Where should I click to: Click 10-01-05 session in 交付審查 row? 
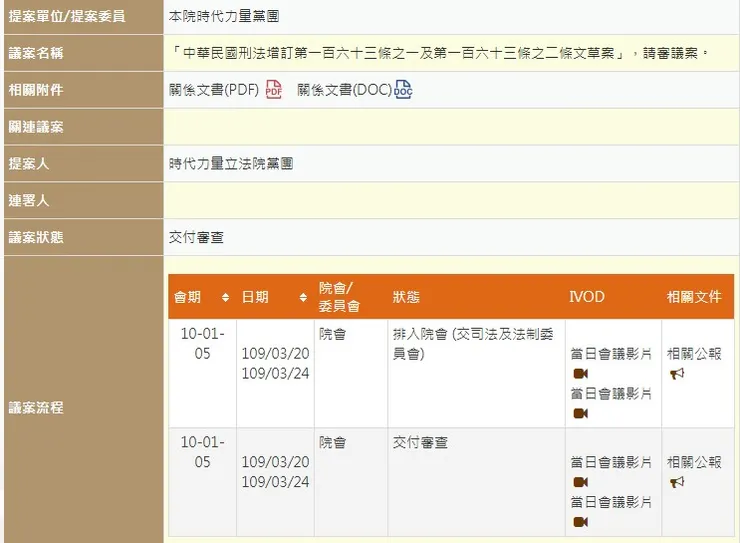point(202,452)
